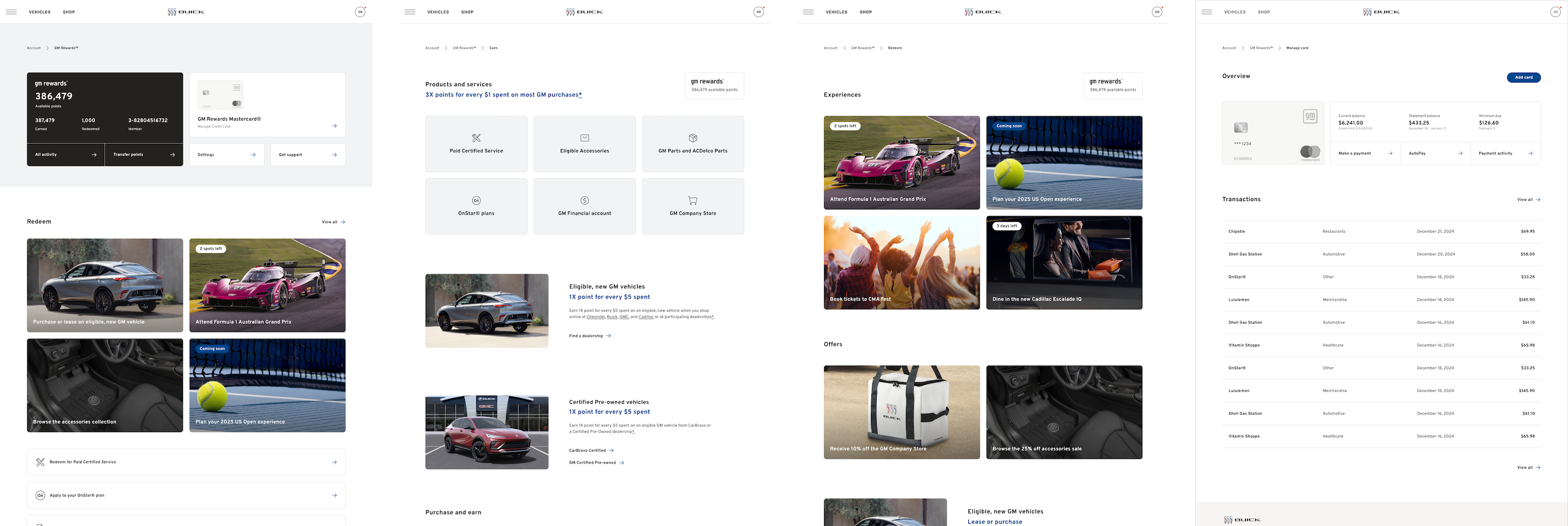Select the GM Company Store cart icon
The width and height of the screenshot is (1568, 526).
point(693,201)
